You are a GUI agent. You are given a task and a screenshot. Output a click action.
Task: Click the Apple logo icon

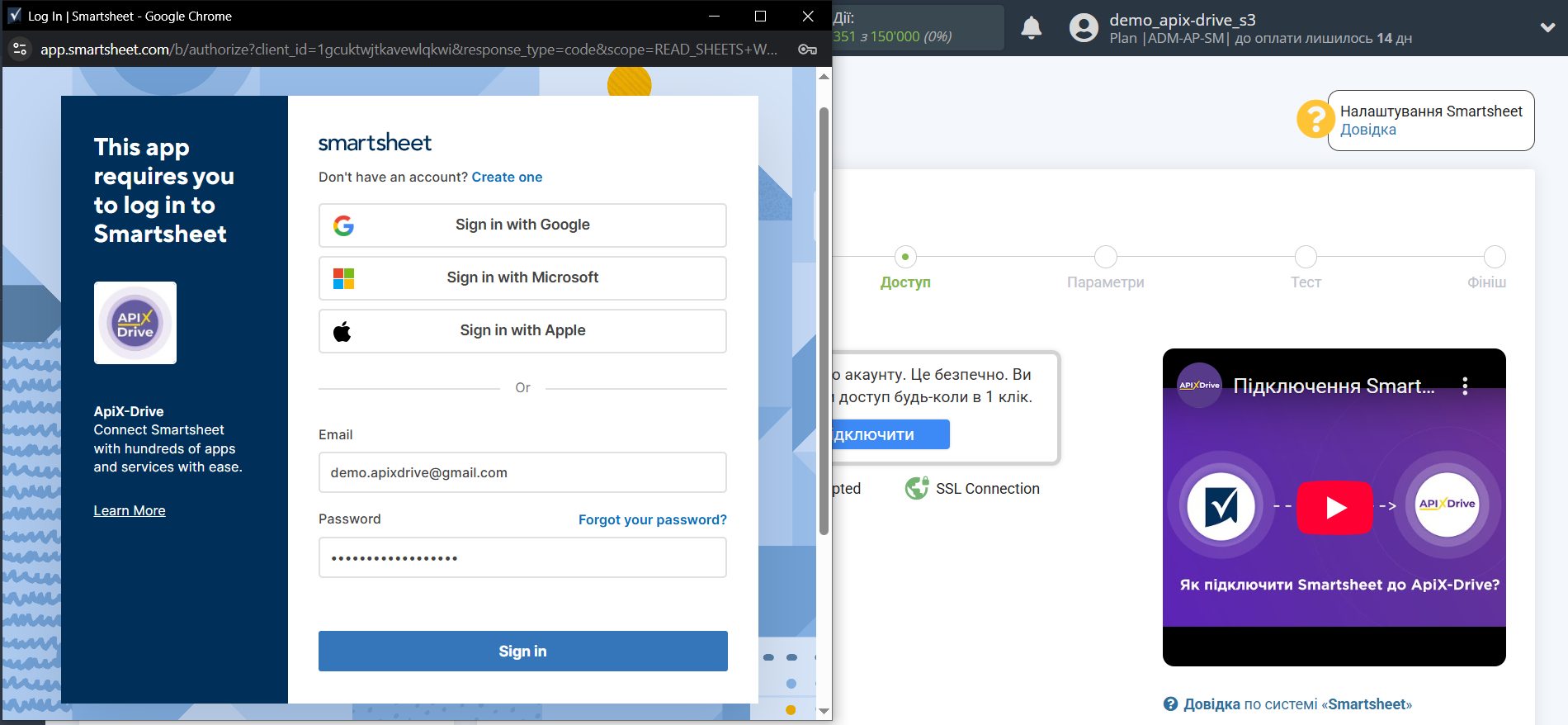342,332
